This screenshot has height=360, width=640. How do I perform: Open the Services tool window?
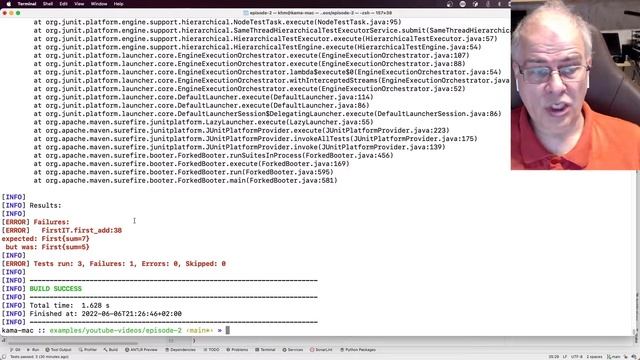coord(293,350)
